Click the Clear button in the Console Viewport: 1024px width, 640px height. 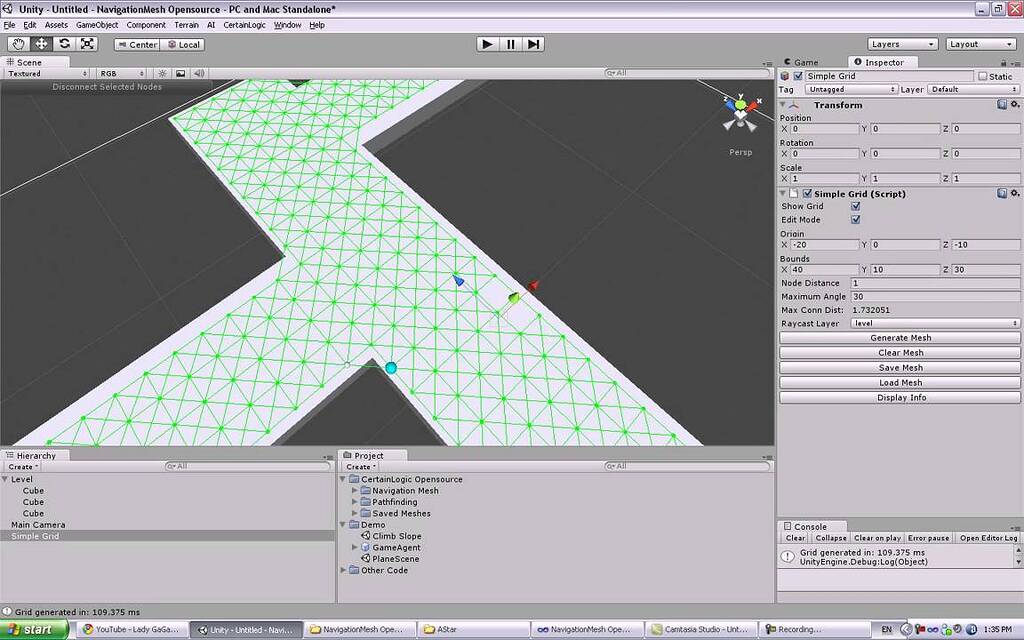point(795,537)
